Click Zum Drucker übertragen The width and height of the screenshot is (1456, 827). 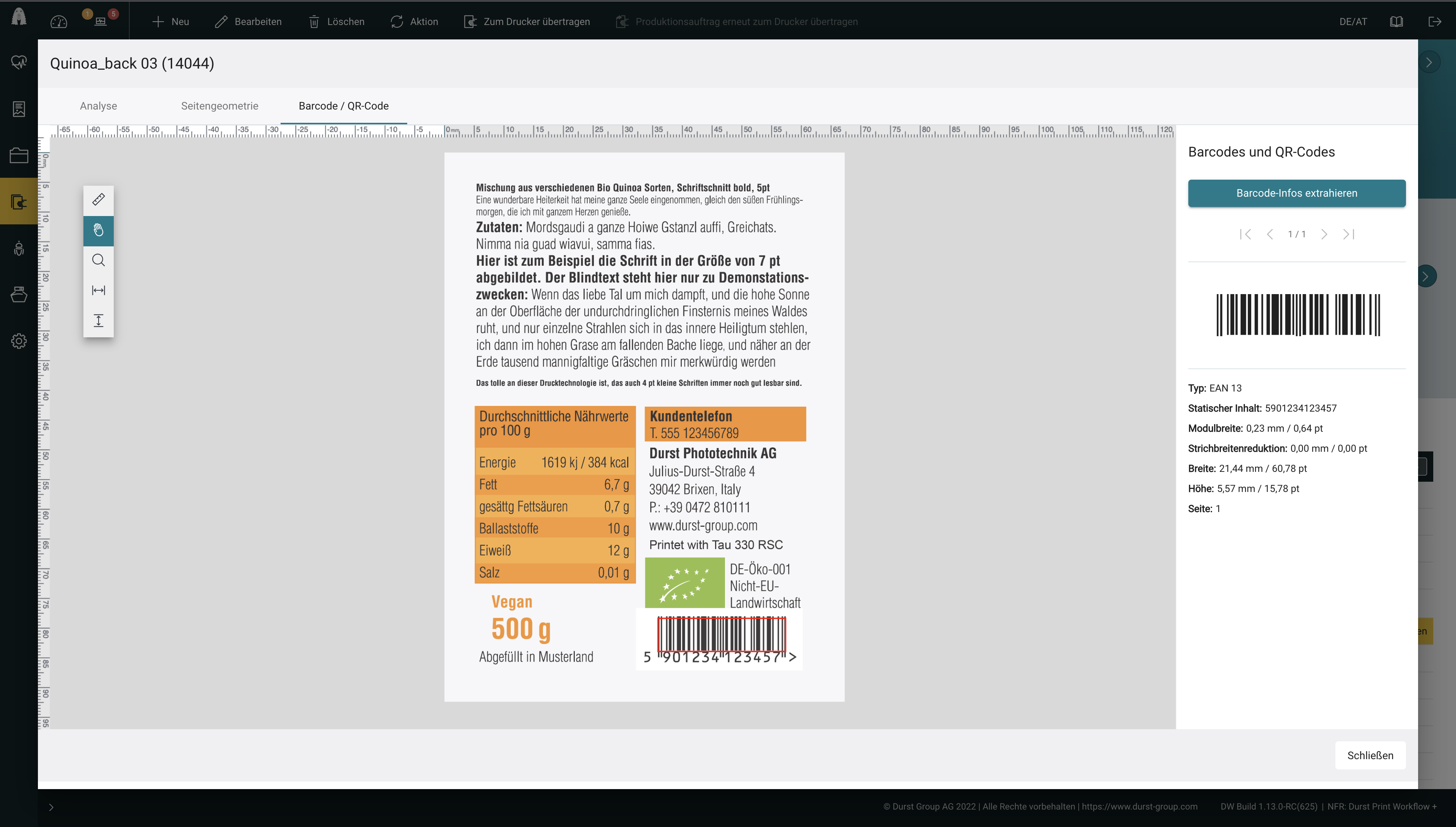pyautogui.click(x=527, y=22)
